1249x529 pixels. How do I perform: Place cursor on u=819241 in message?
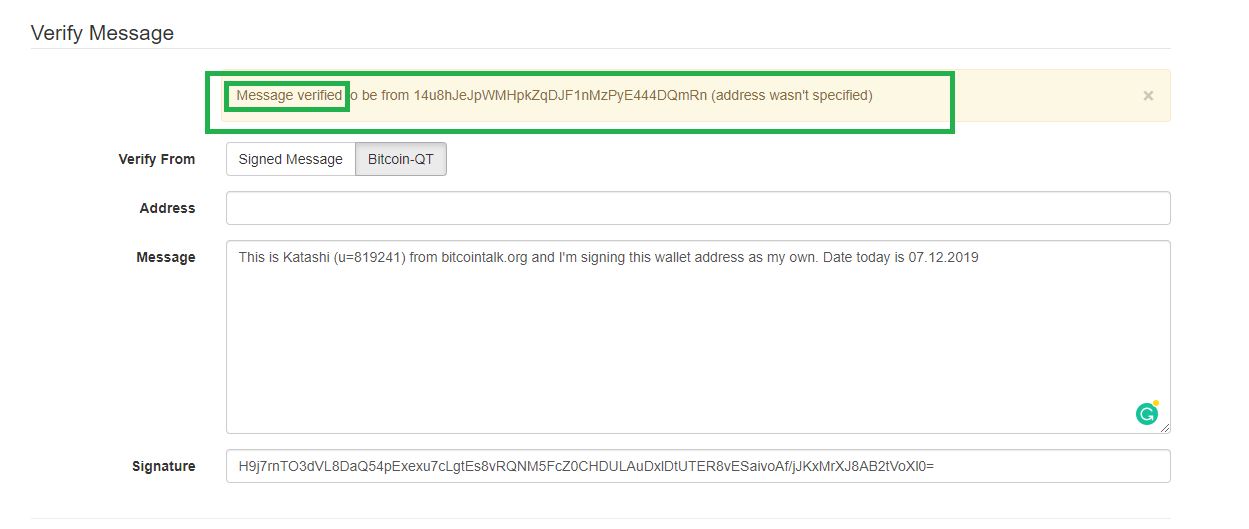[369, 257]
